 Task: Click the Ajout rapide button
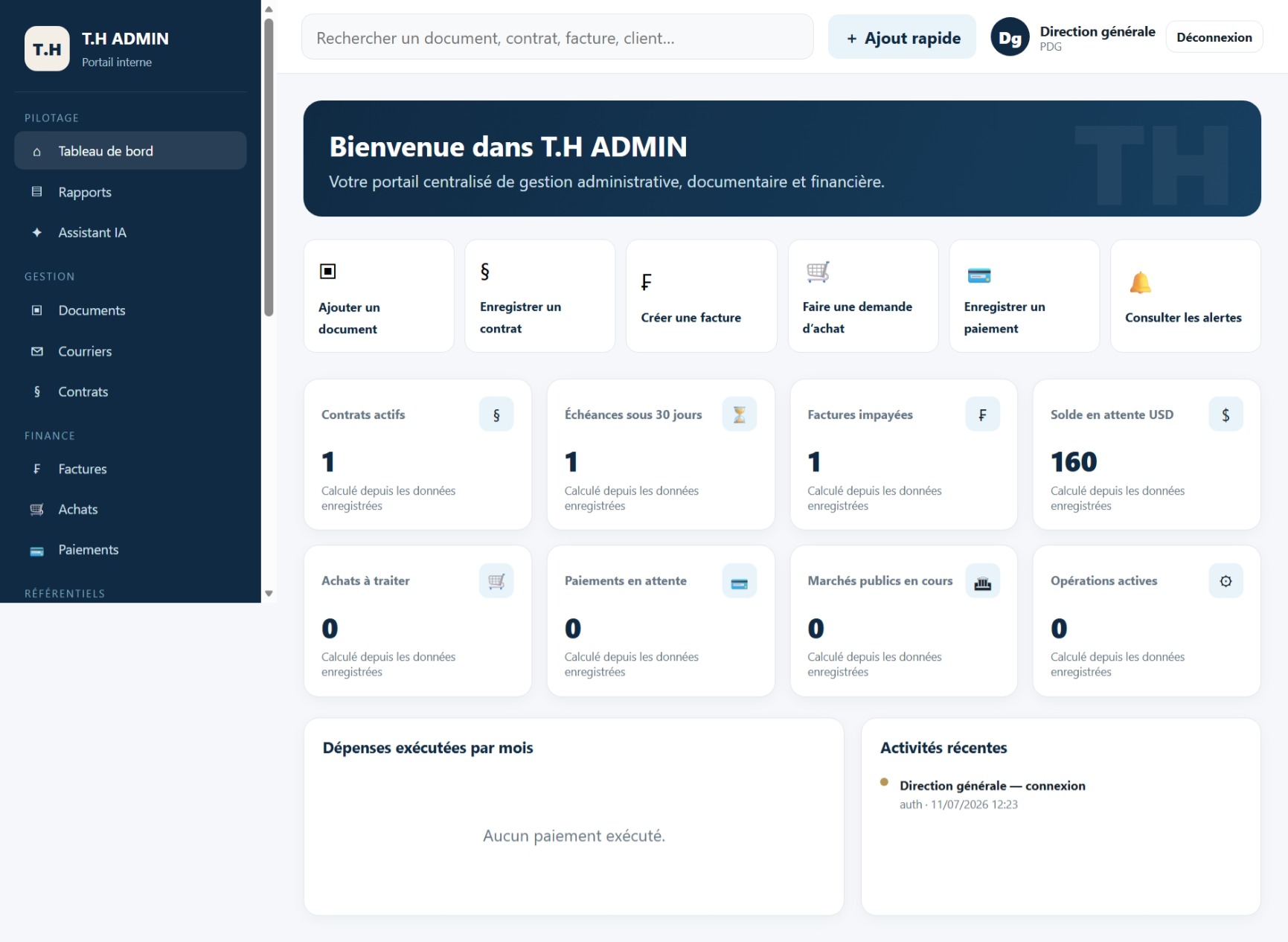tap(902, 37)
